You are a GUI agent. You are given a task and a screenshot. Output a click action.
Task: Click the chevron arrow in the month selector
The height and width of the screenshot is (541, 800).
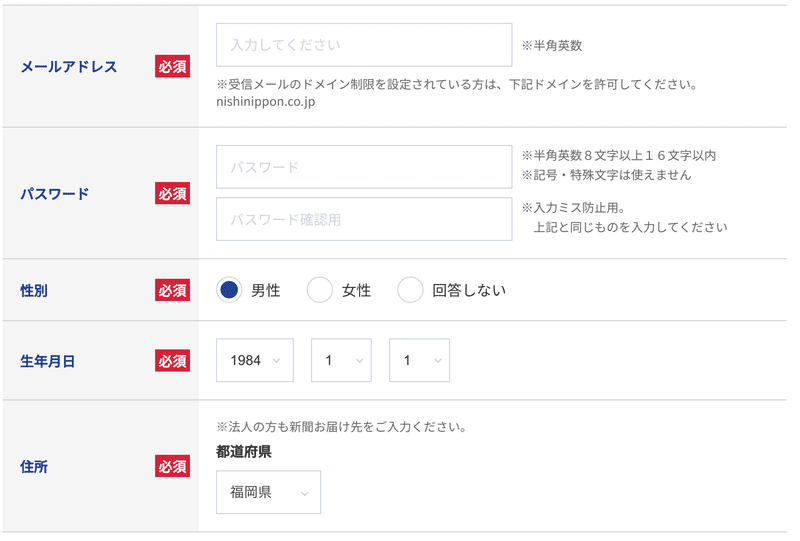(x=359, y=361)
